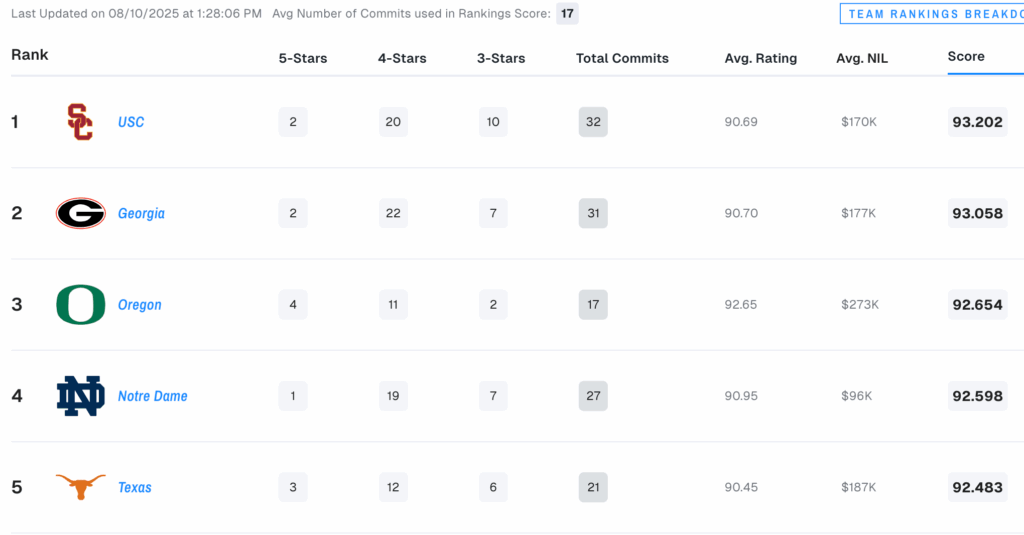Click USC average NIL $170K

pos(859,122)
